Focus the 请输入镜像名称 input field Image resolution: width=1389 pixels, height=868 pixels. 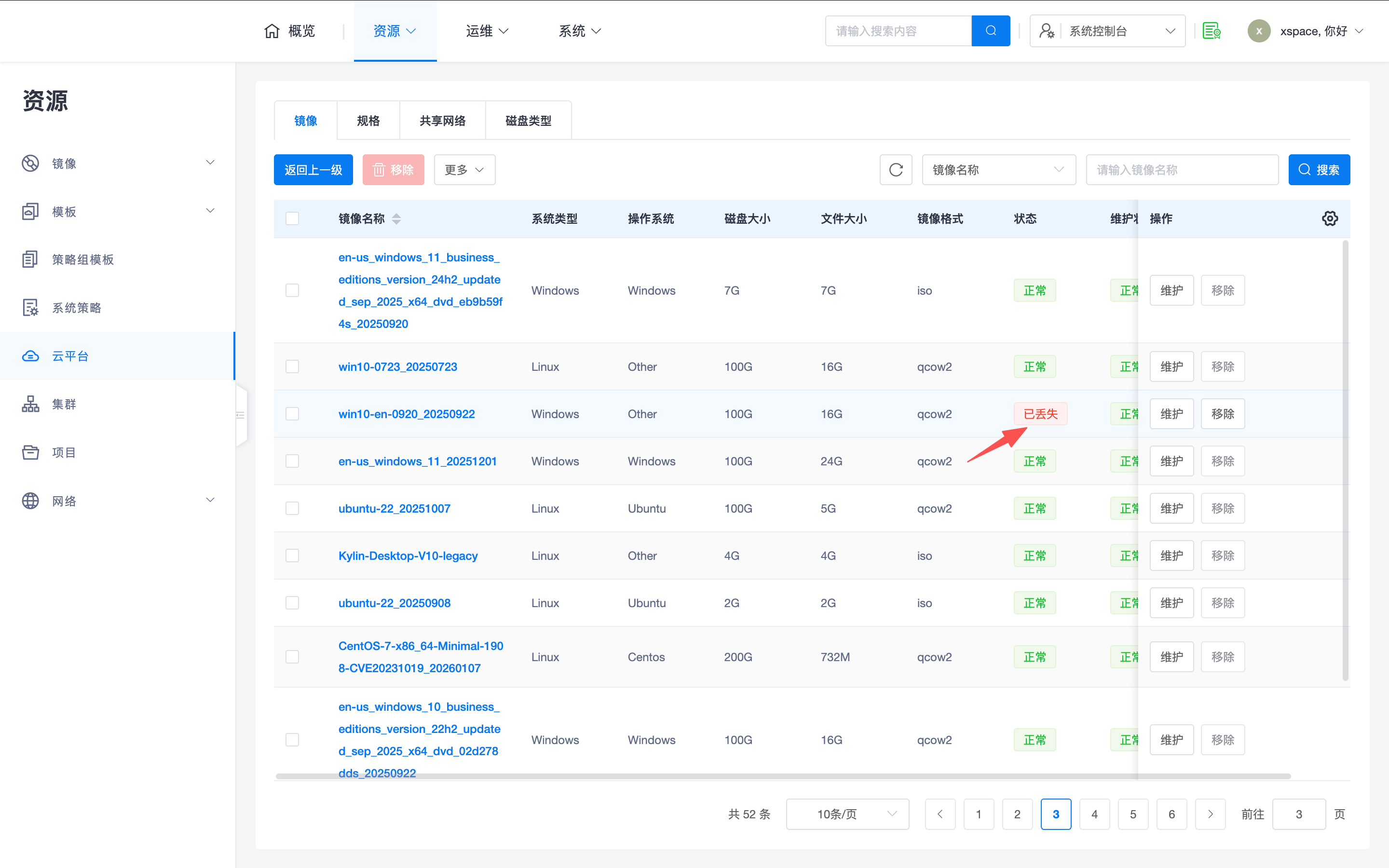[1182, 170]
